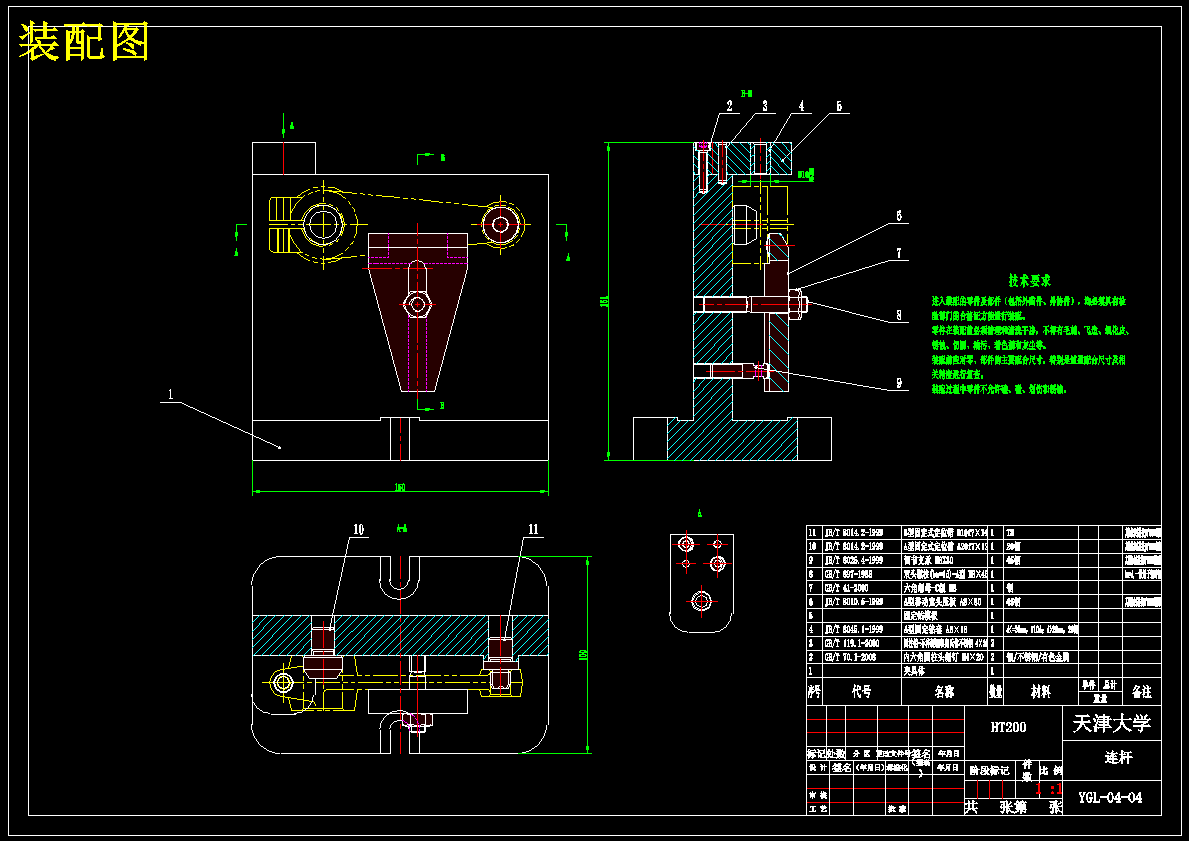Click part balloon number 9 label
This screenshot has height=841, width=1189.
pyautogui.click(x=899, y=383)
